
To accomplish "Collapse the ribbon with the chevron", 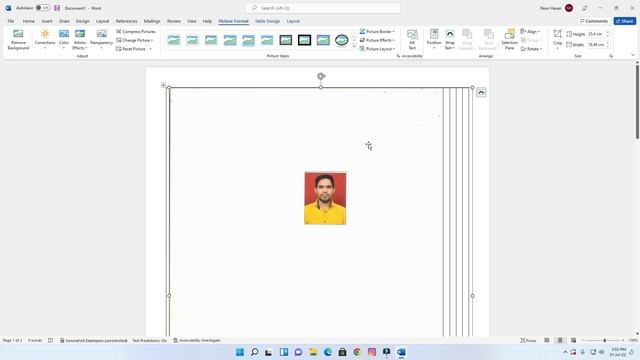I will click(x=633, y=55).
